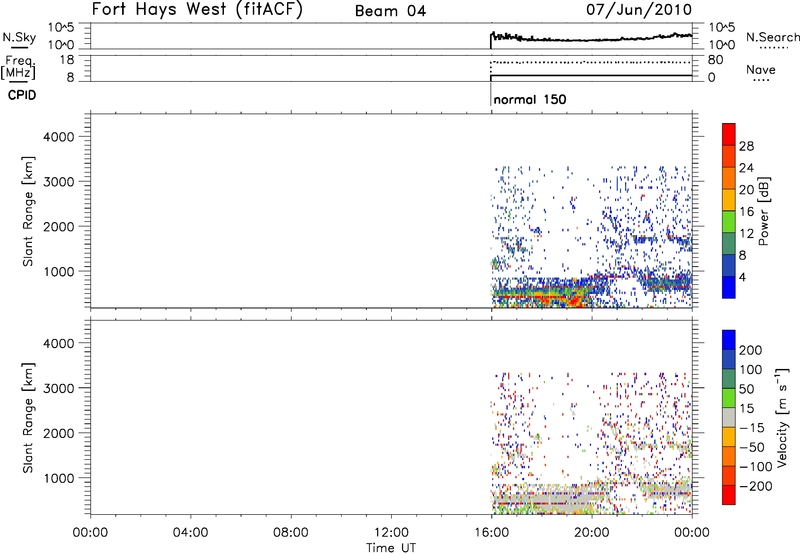The height and width of the screenshot is (554, 800).
Task: Click the "12" power colorbar label
Action: tap(746, 234)
